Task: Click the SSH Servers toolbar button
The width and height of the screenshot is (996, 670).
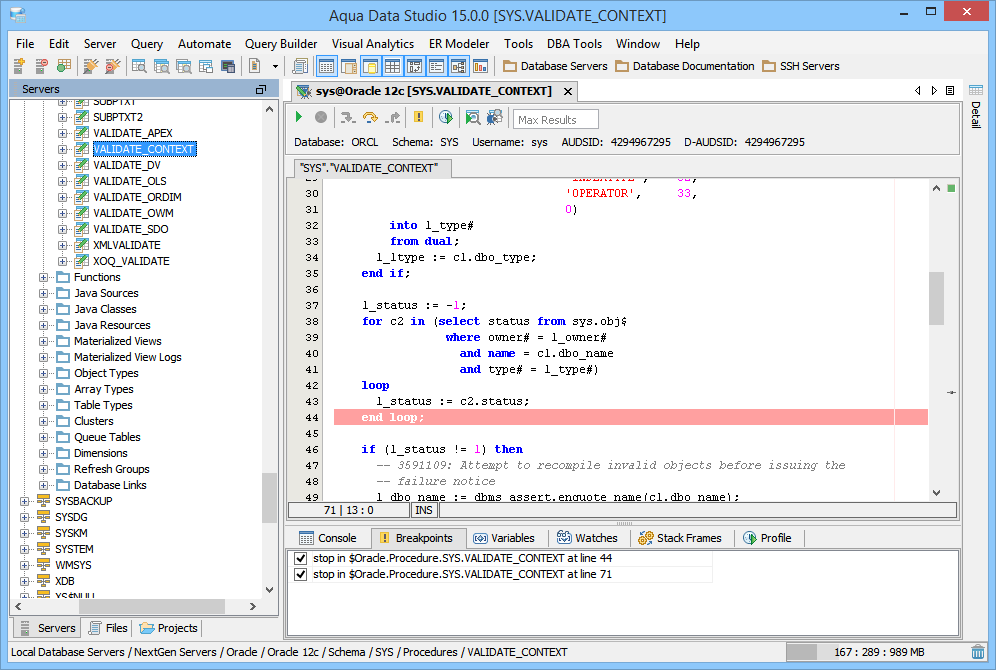Action: (x=800, y=66)
